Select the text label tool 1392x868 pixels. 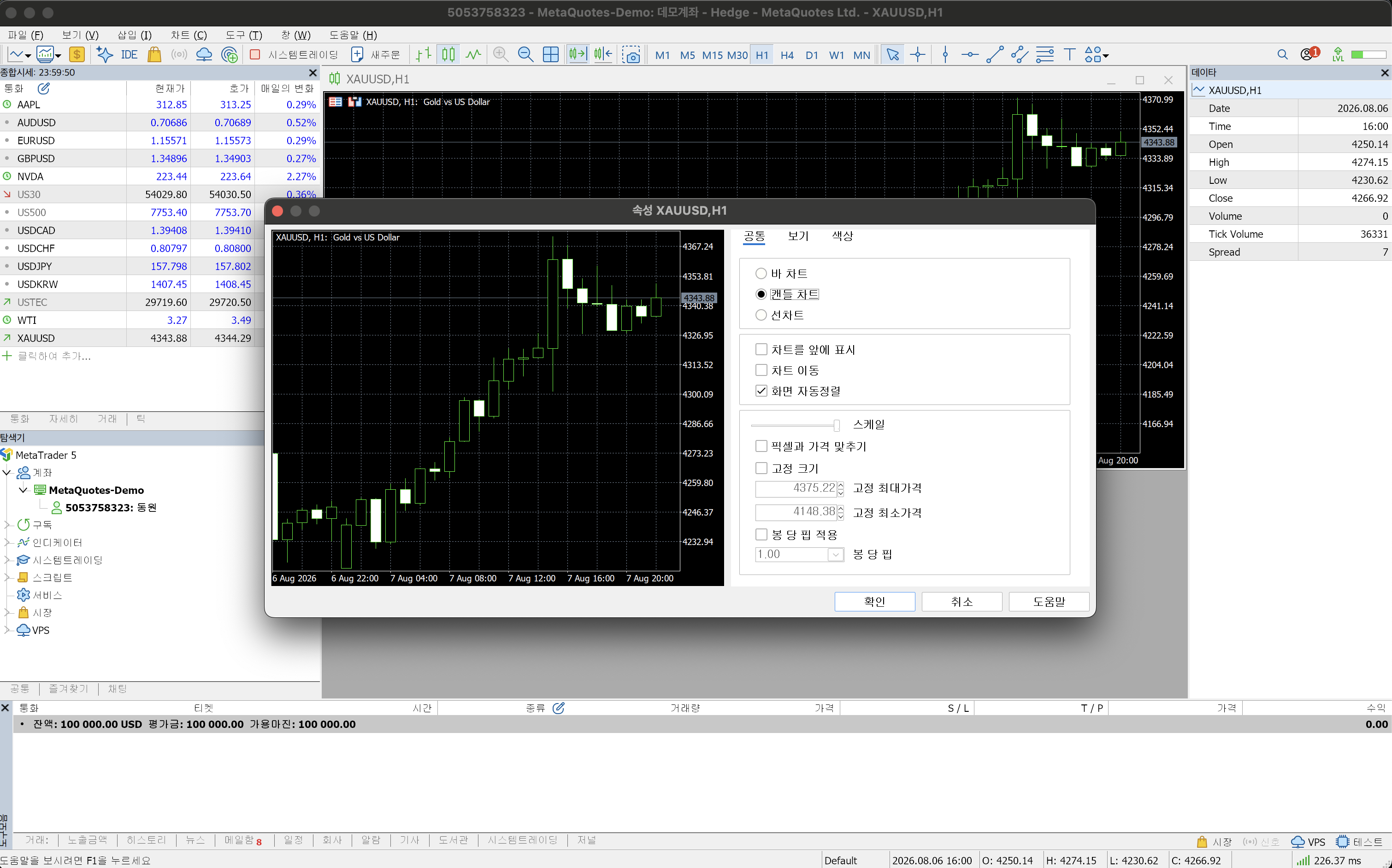tap(1069, 54)
